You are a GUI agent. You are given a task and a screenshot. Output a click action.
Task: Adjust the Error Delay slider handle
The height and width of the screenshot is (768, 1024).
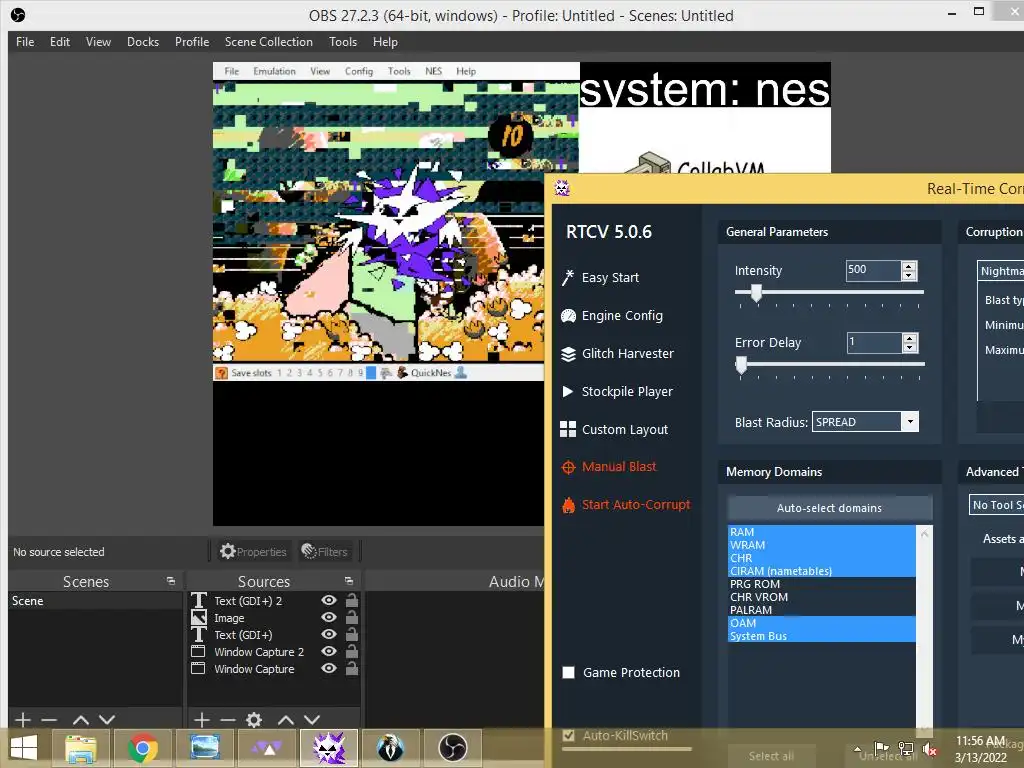[x=741, y=365]
